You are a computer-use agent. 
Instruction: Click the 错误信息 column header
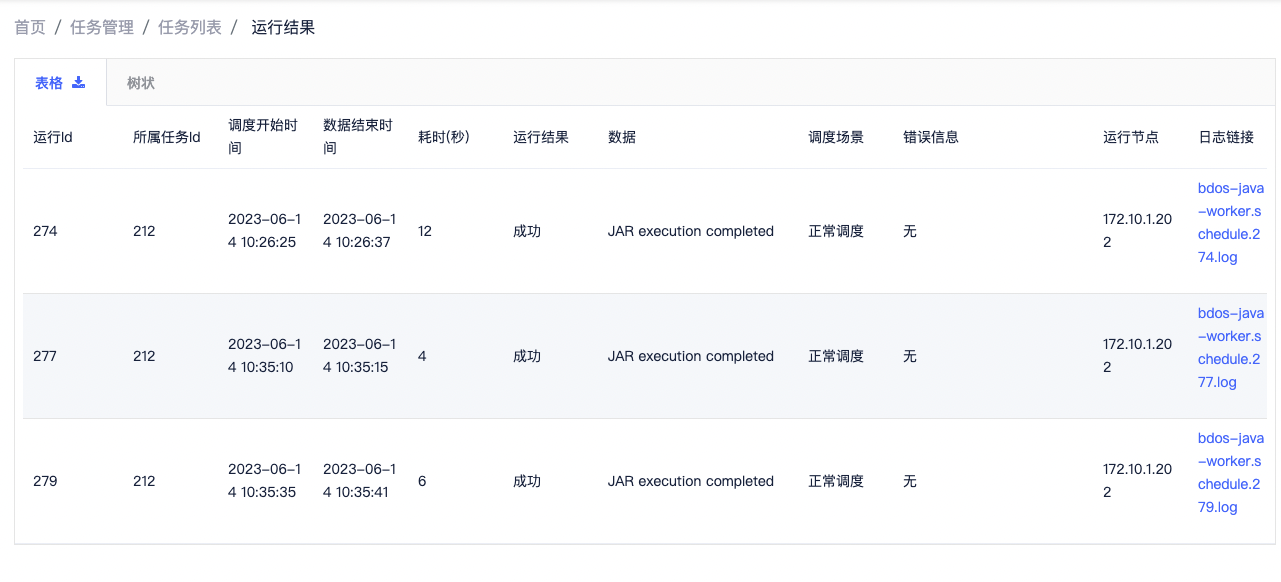click(931, 138)
